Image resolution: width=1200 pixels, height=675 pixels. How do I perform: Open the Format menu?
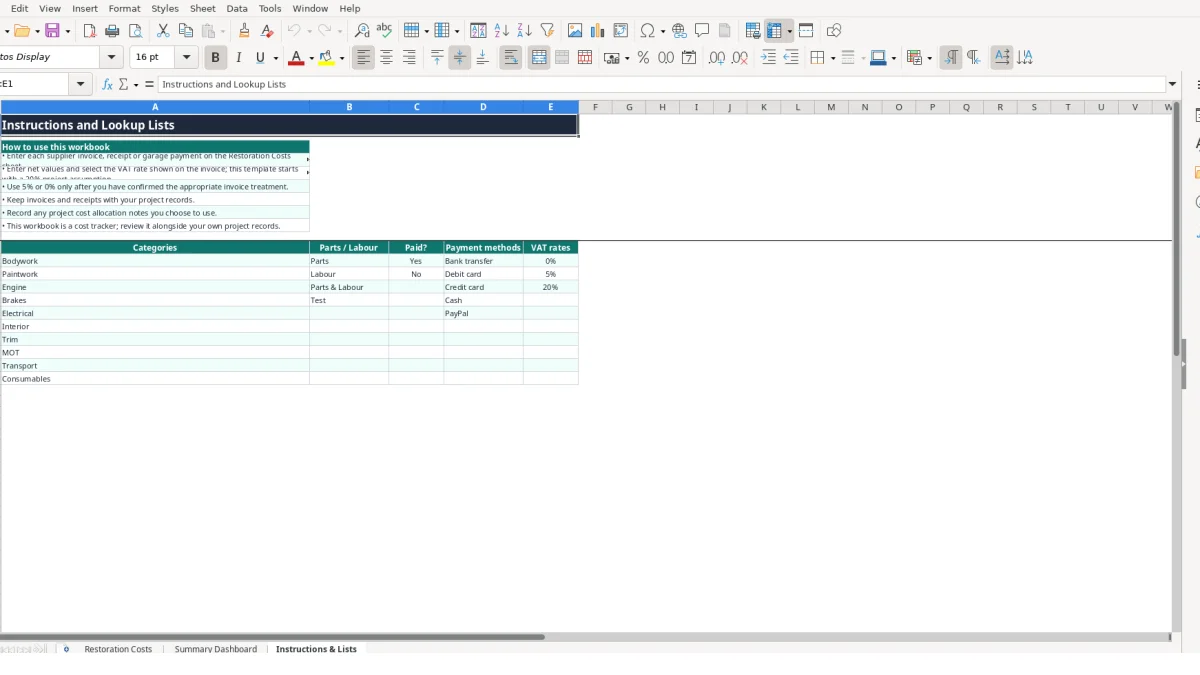tap(124, 8)
